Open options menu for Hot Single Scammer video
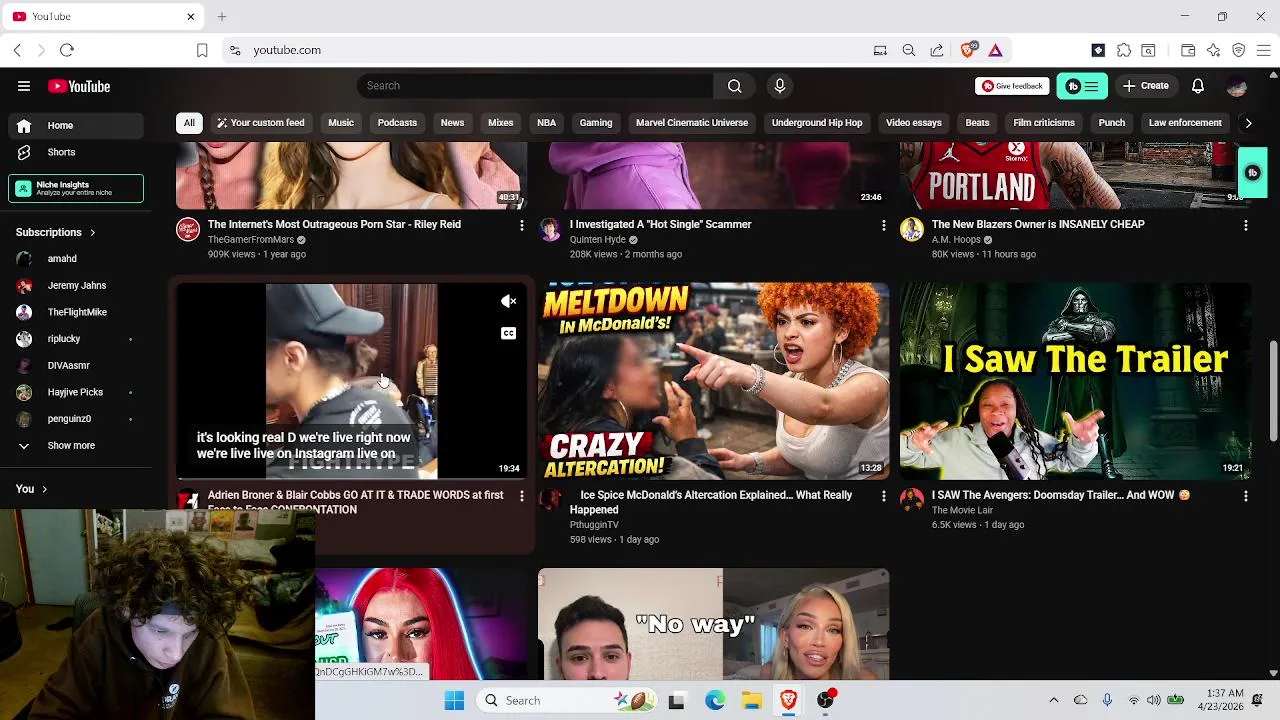Image resolution: width=1280 pixels, height=720 pixels. 883,226
